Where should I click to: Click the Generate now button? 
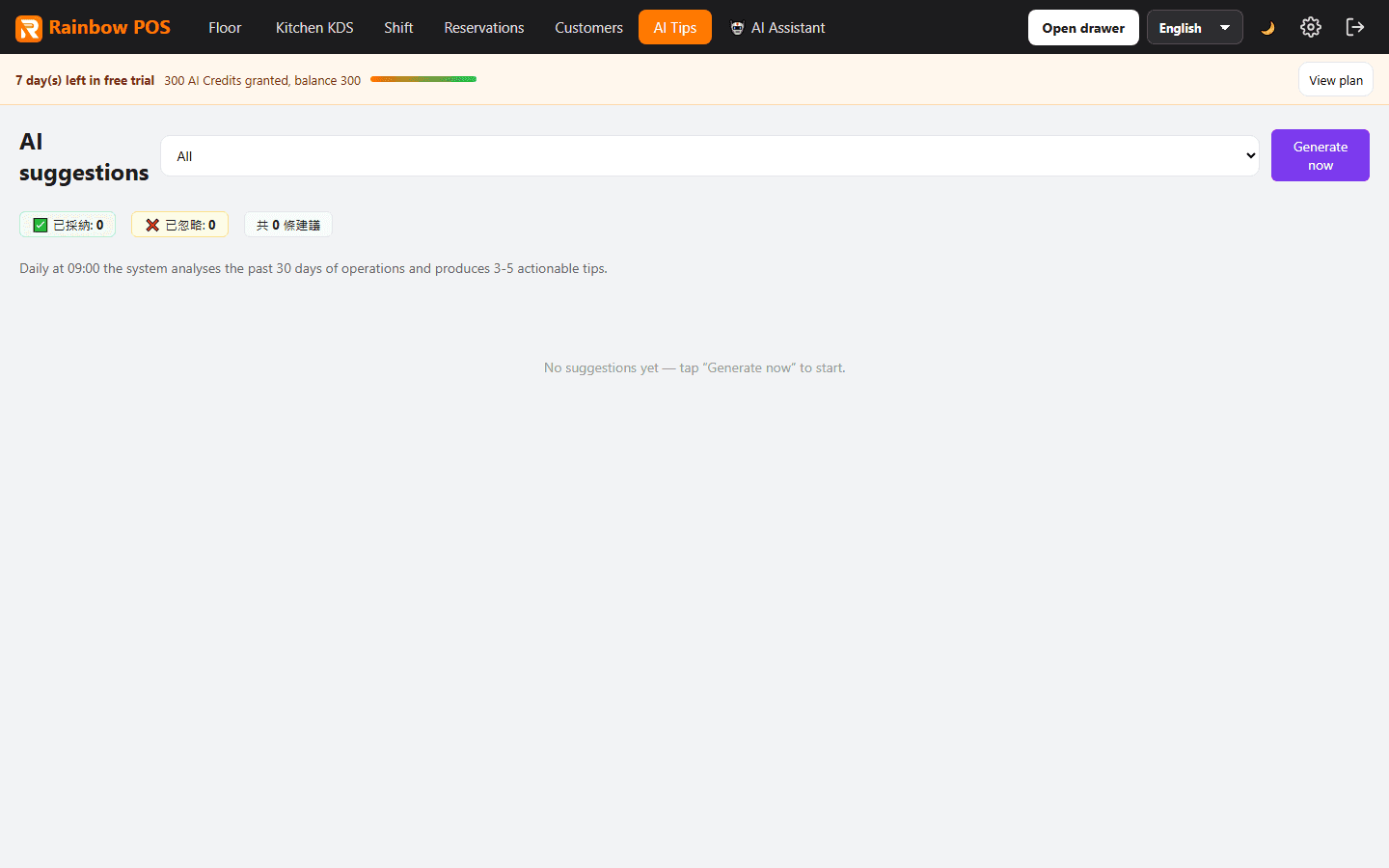(x=1321, y=155)
